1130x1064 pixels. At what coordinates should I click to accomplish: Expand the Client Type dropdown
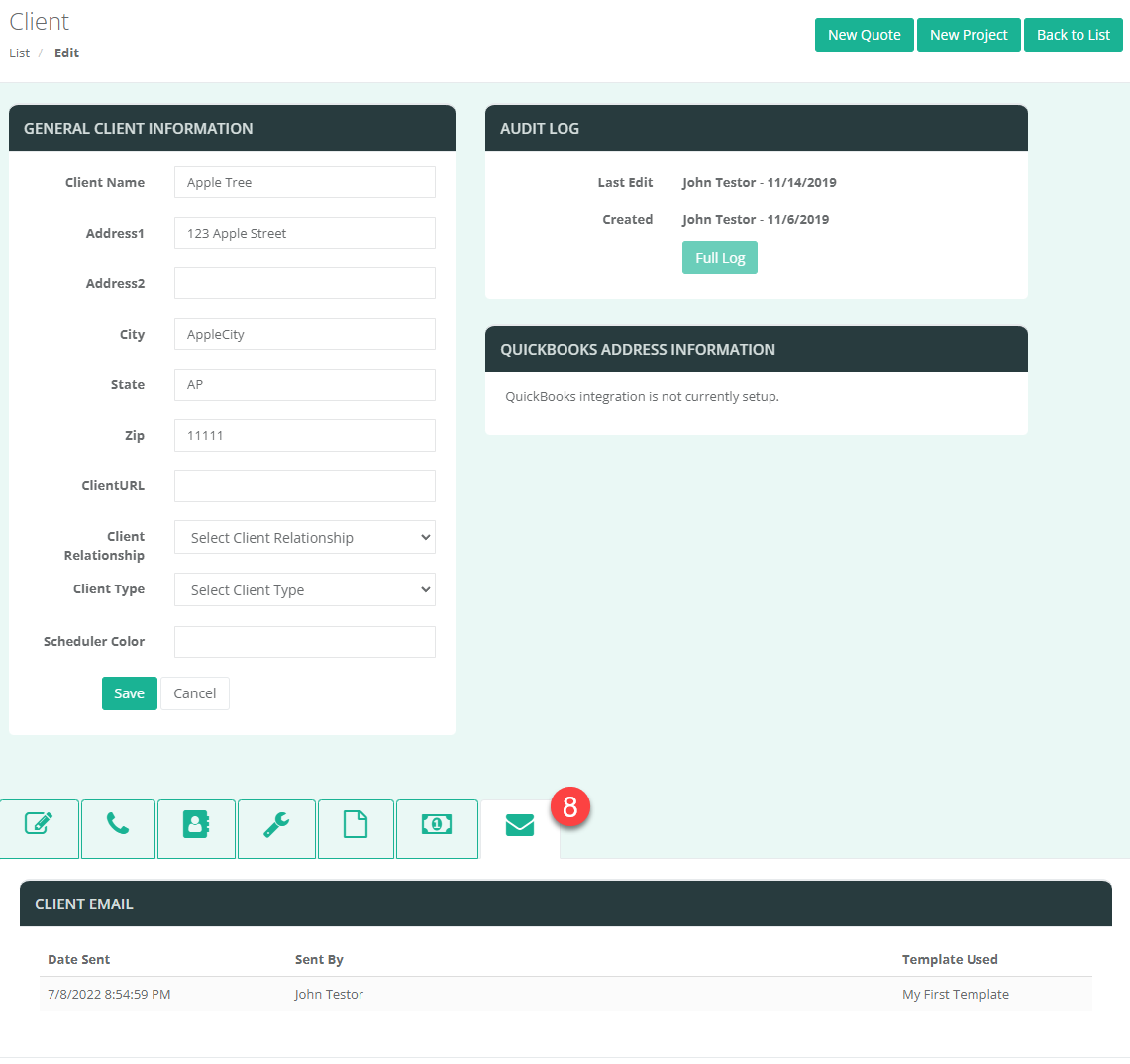pos(305,590)
